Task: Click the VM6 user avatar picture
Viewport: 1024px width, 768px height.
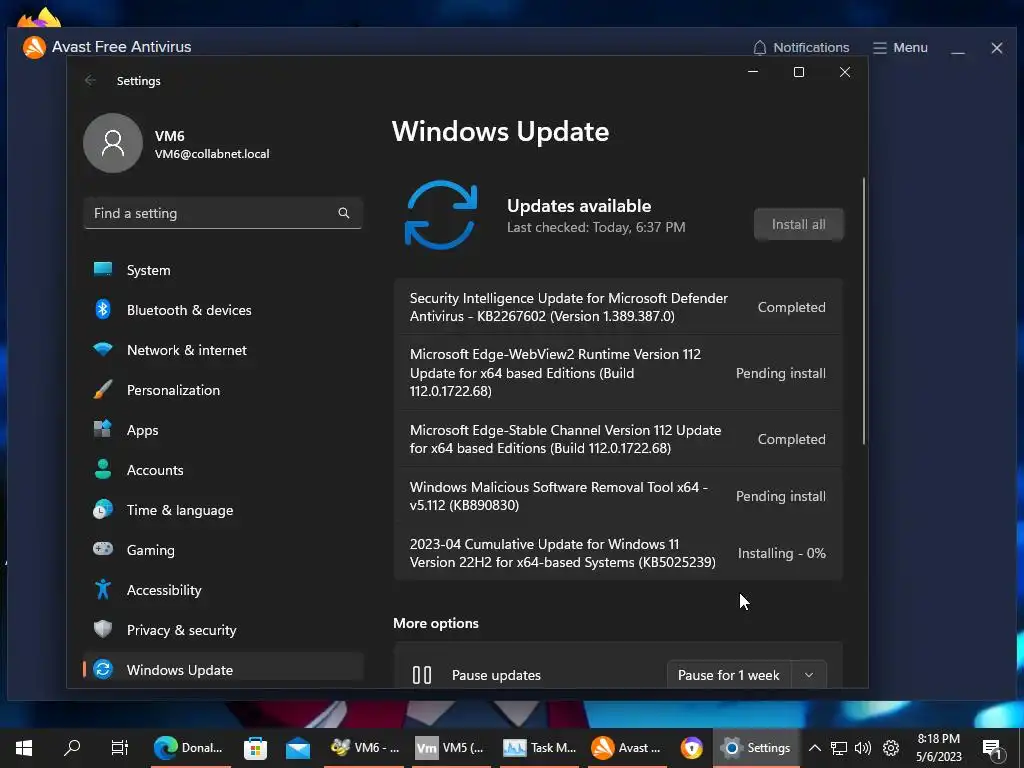Action: pyautogui.click(x=113, y=143)
